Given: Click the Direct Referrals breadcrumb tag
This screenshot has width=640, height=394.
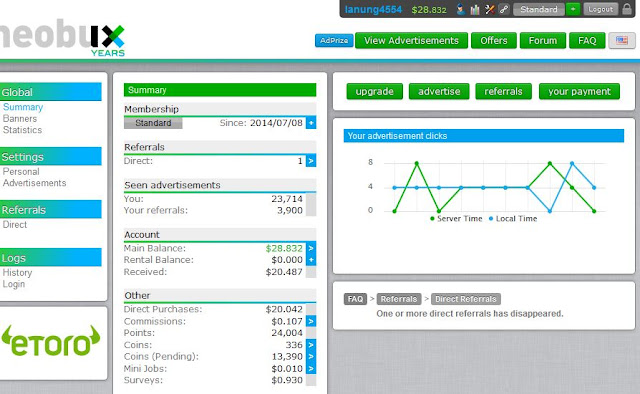Looking at the screenshot, I should click(466, 299).
